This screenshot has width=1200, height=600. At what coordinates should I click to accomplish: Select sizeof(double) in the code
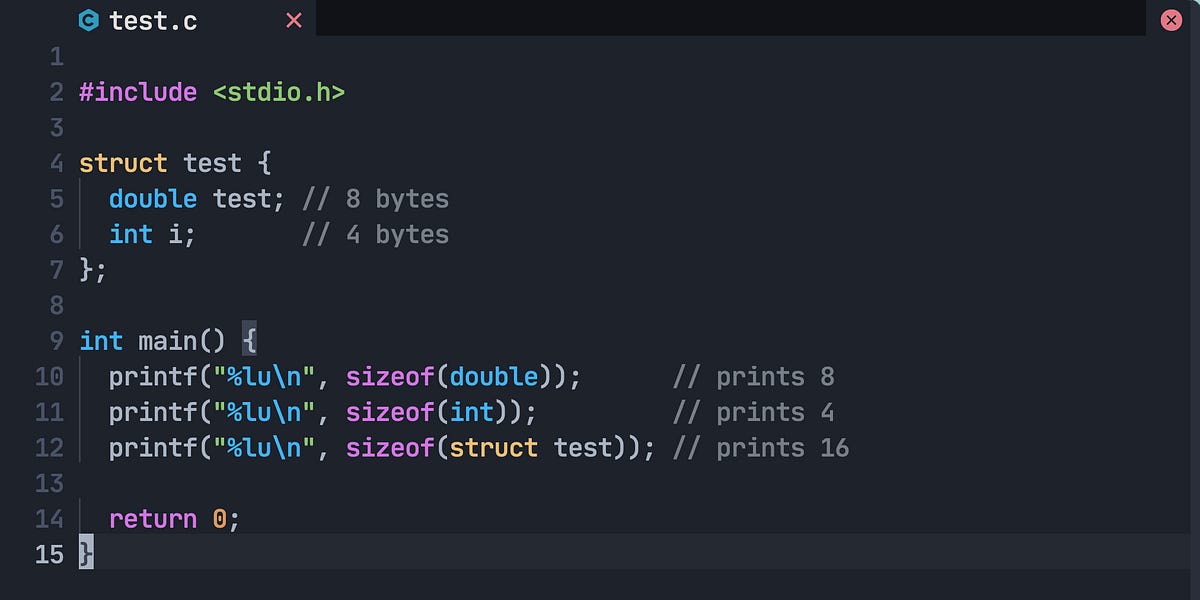click(x=450, y=376)
